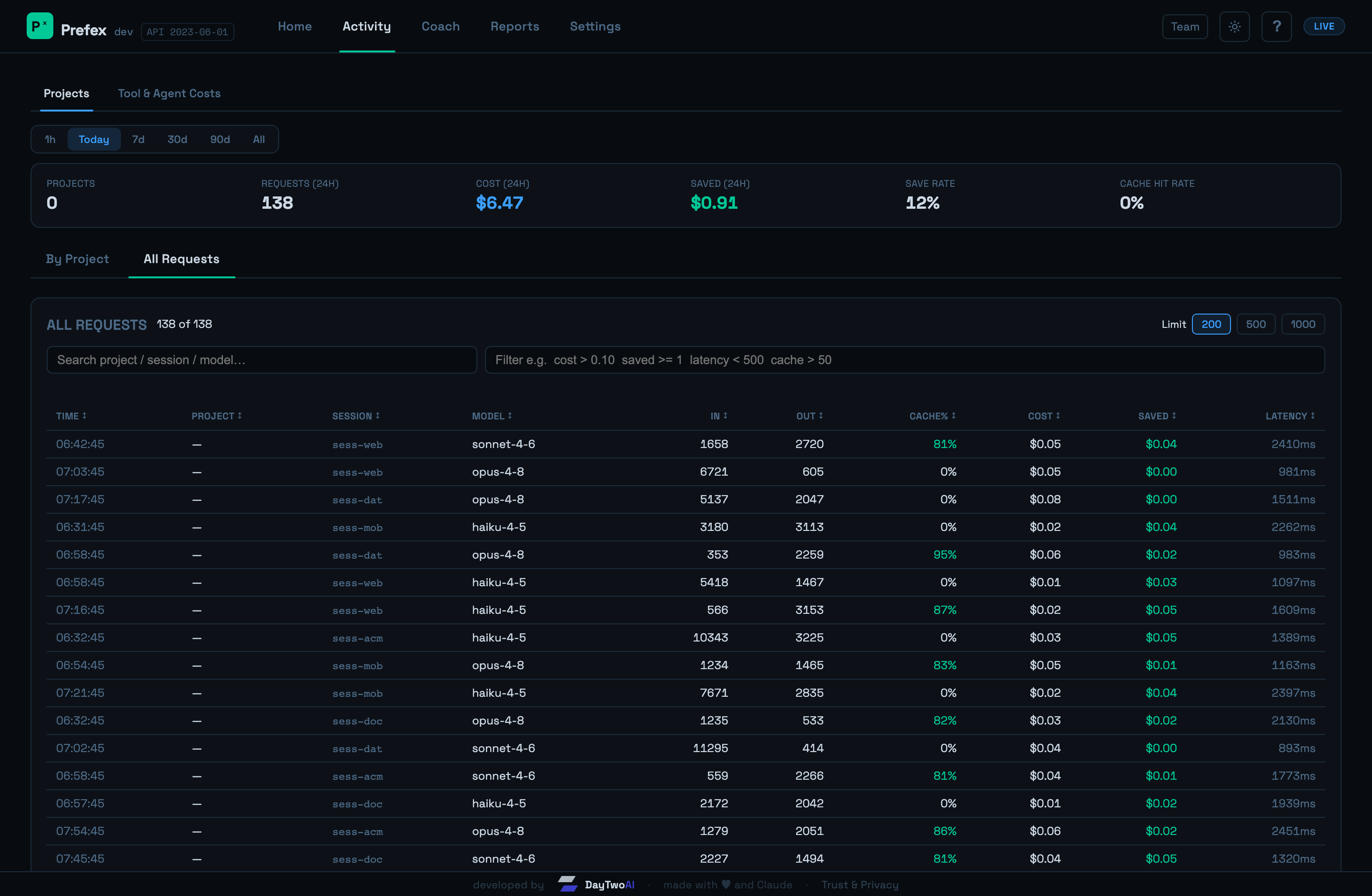
Task: Select the 1h time range
Action: (x=50, y=139)
